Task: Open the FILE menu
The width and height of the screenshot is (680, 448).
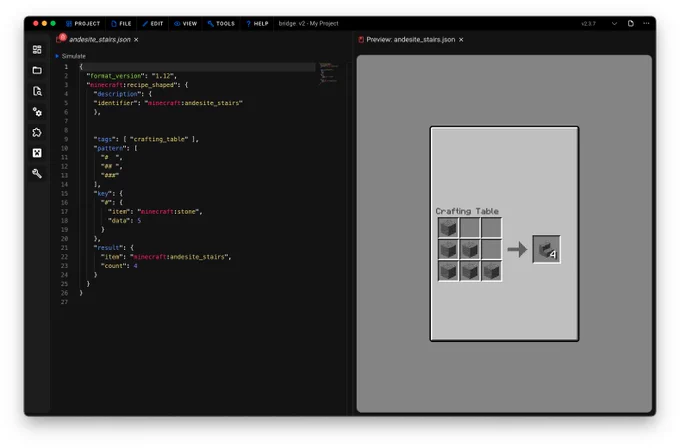Action: 121,23
